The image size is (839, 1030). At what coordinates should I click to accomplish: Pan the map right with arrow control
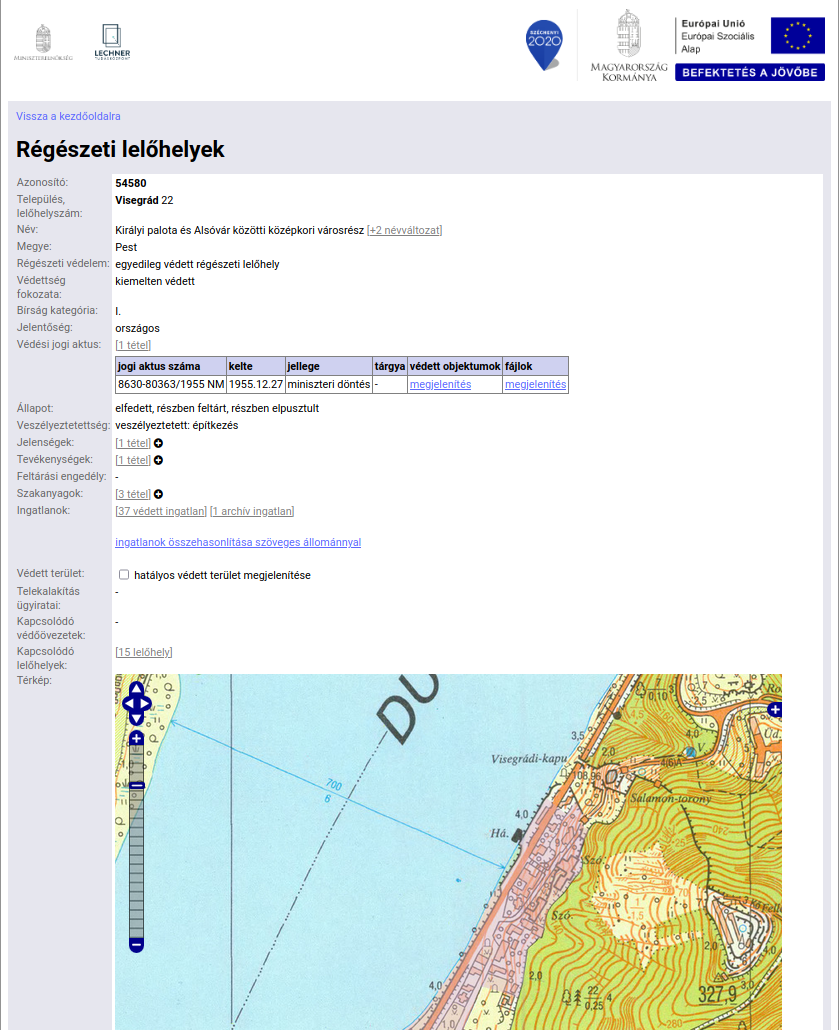point(145,704)
